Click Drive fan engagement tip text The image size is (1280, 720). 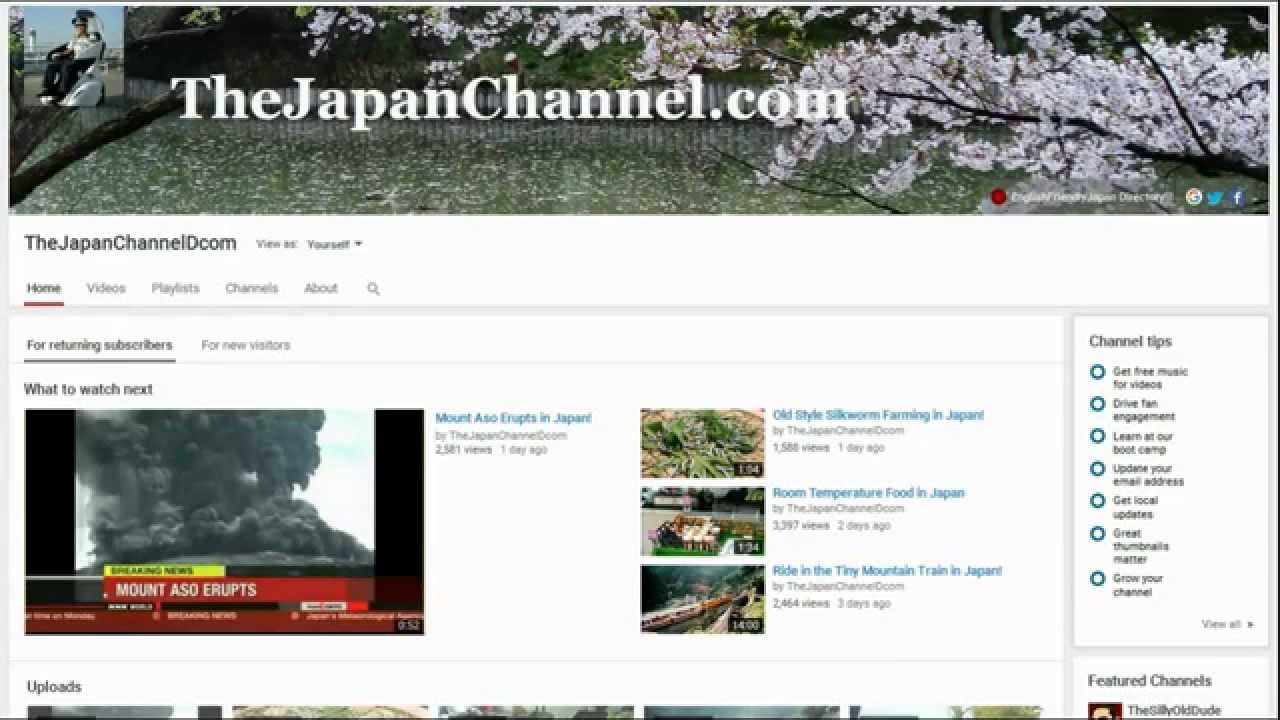pos(1144,410)
